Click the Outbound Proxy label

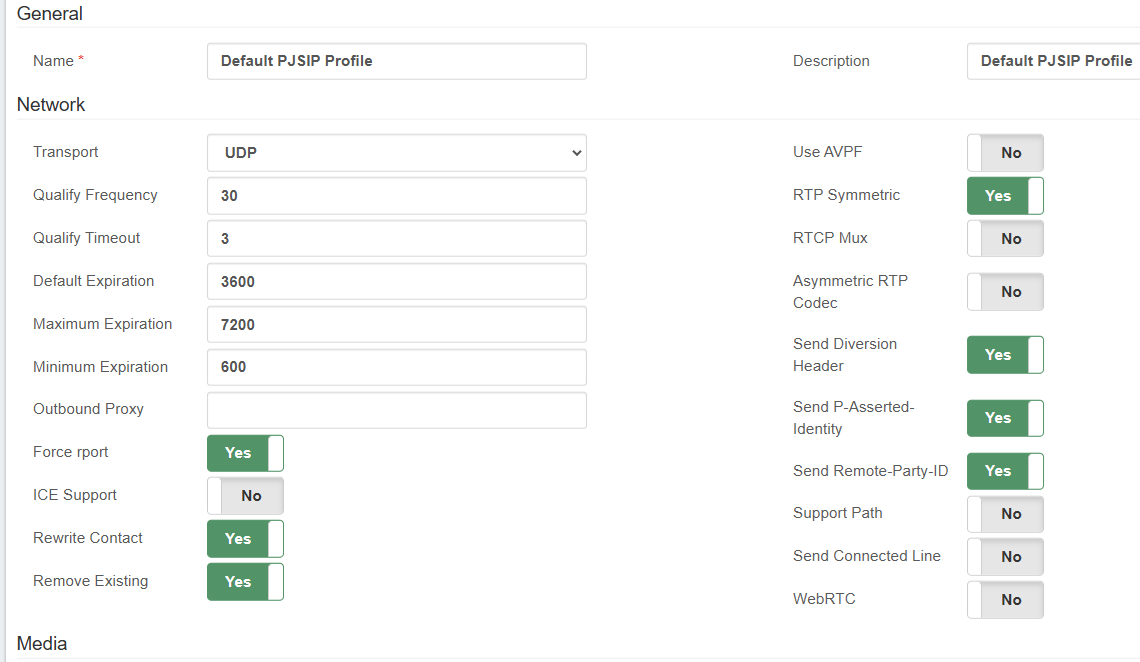[x=88, y=408]
